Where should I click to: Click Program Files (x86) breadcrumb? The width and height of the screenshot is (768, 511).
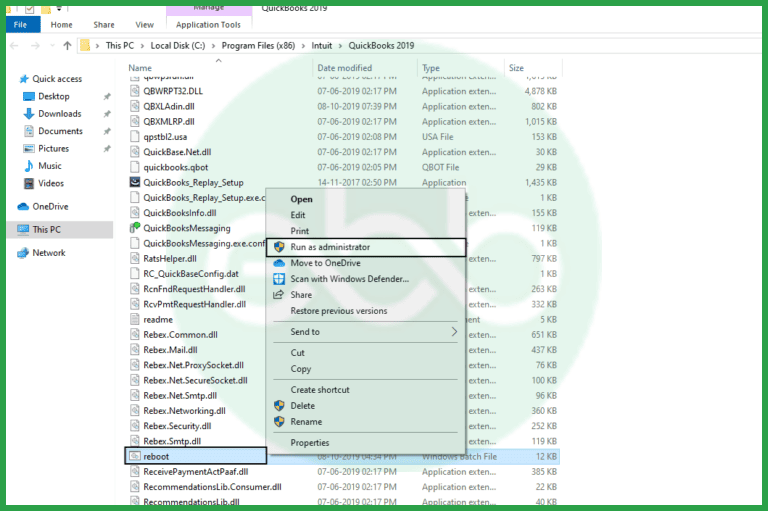(258, 46)
